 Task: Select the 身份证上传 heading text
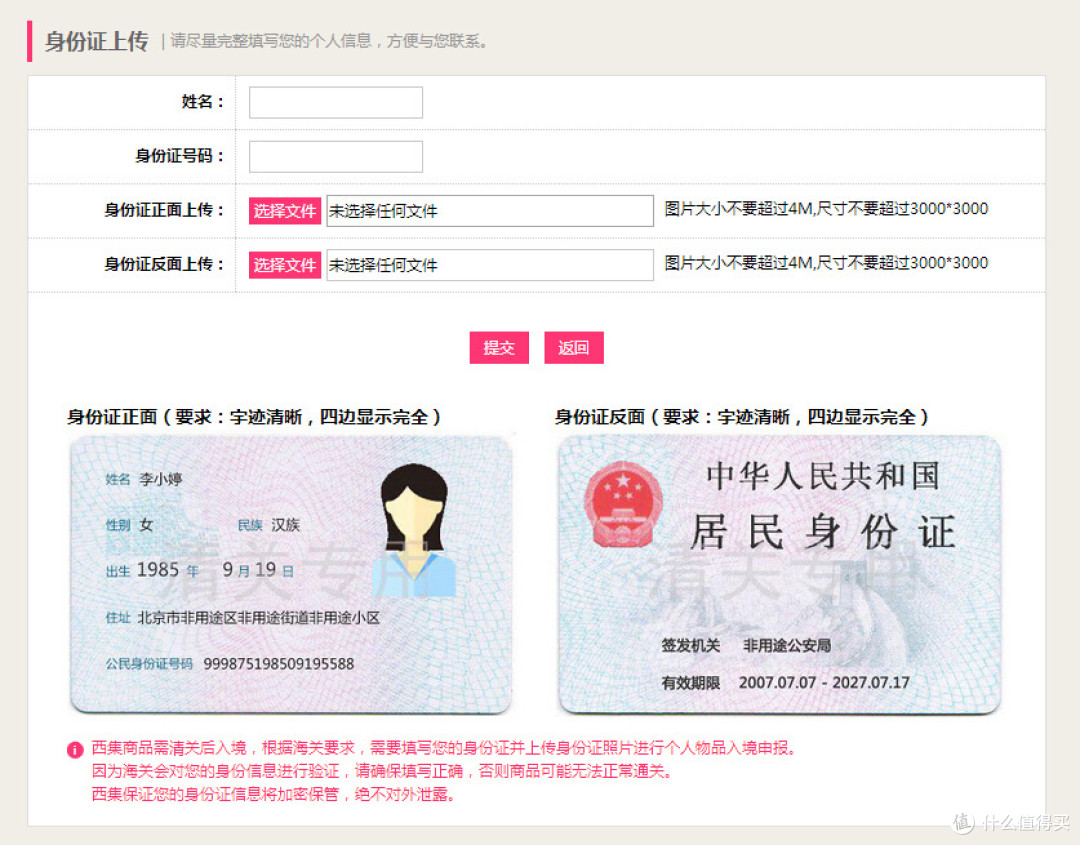(96, 41)
